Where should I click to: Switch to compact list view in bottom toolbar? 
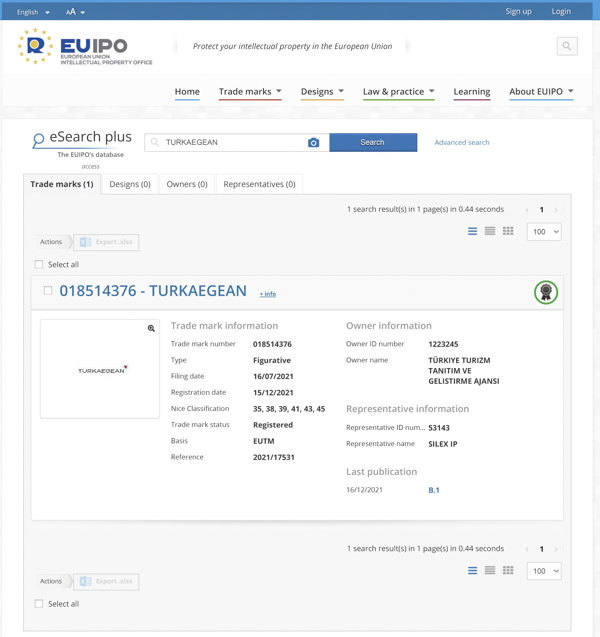pos(490,570)
